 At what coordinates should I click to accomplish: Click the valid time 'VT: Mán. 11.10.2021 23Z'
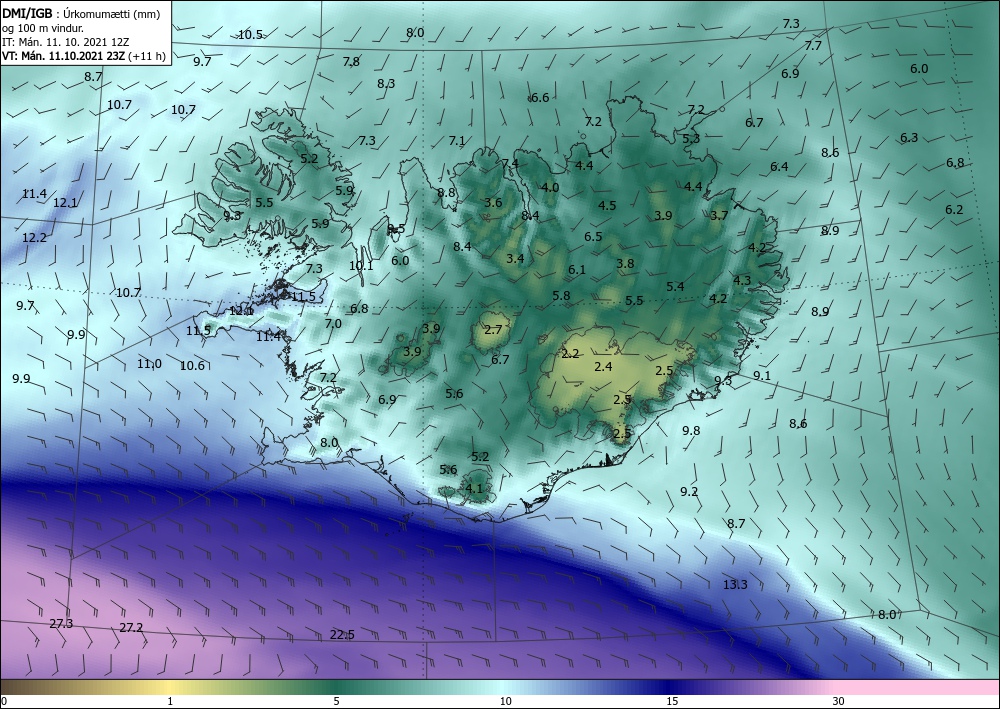[64, 56]
